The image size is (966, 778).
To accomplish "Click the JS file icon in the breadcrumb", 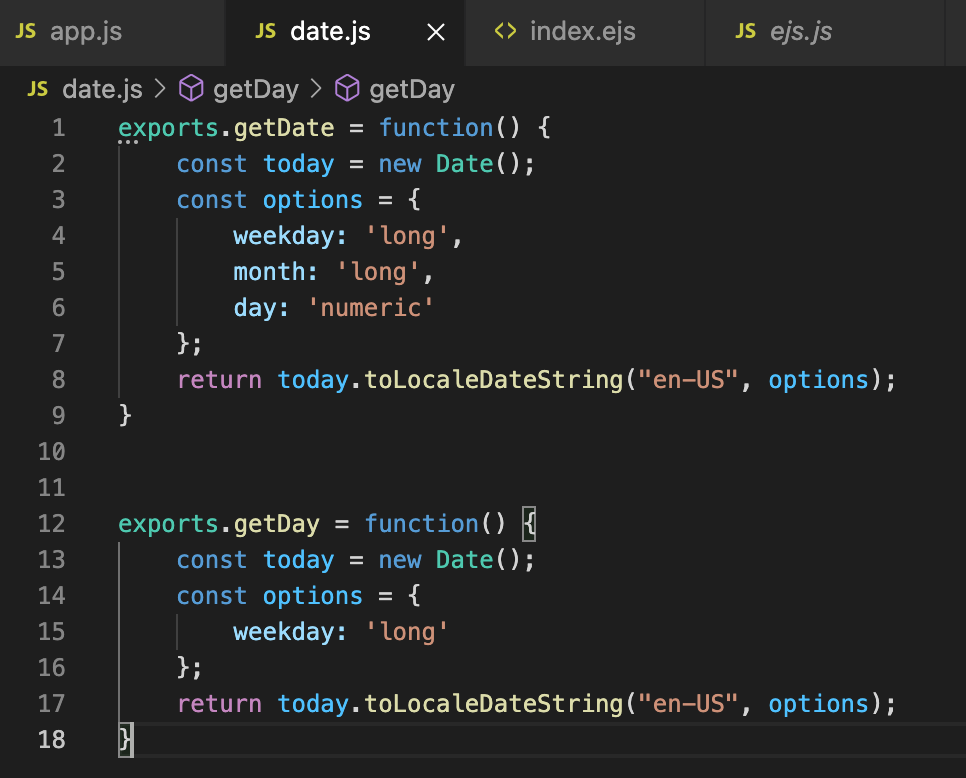I will pyautogui.click(x=38, y=89).
